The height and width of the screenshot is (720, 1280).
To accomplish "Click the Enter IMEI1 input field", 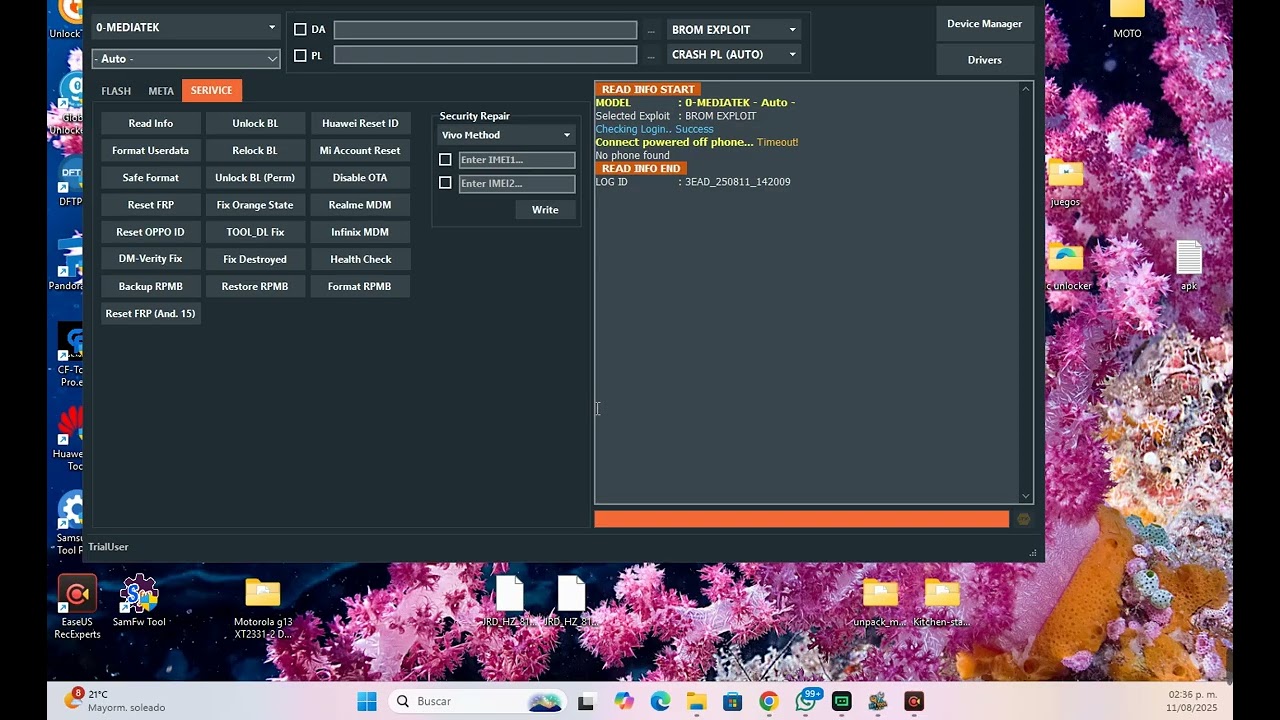I will 517,160.
